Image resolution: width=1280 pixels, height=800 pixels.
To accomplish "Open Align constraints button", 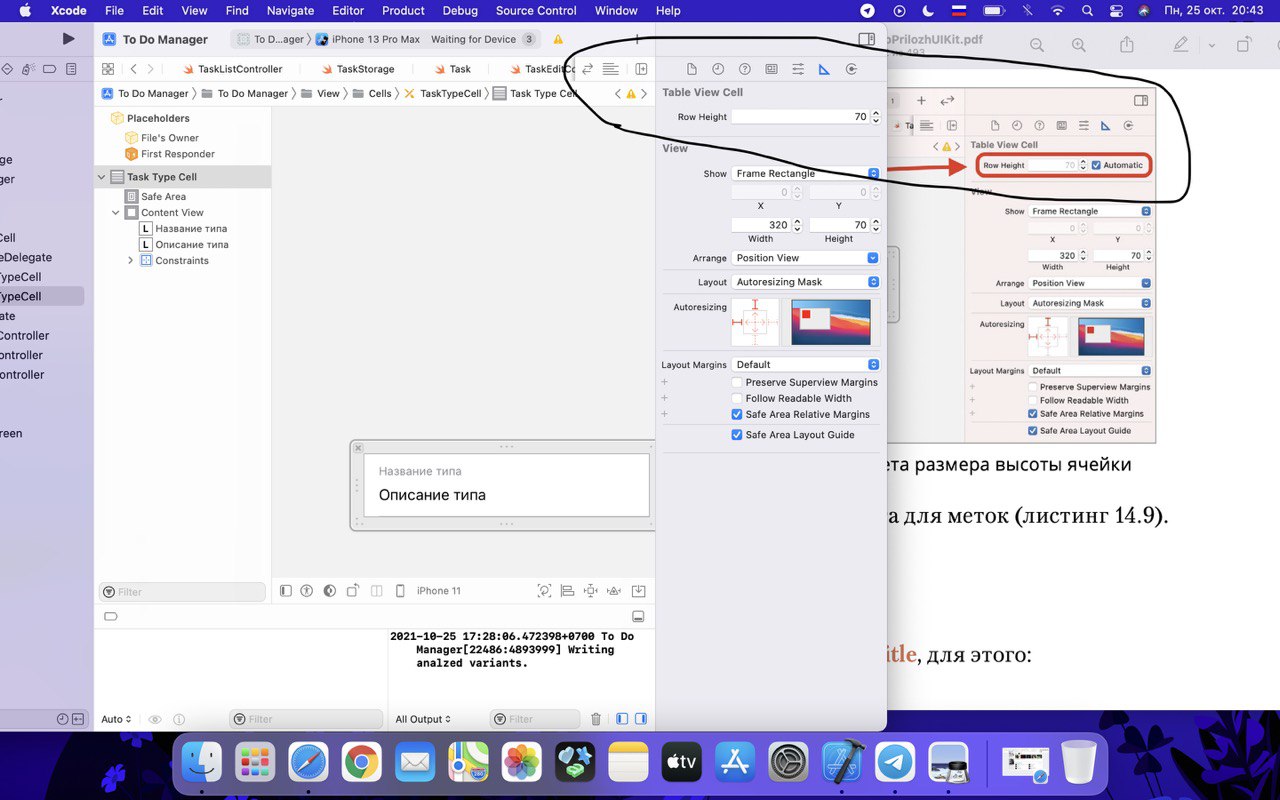I will [567, 591].
